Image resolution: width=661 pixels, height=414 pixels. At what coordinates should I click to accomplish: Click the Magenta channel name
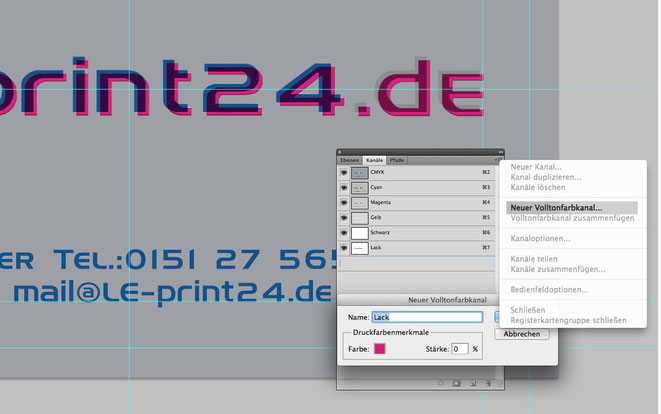pos(380,202)
